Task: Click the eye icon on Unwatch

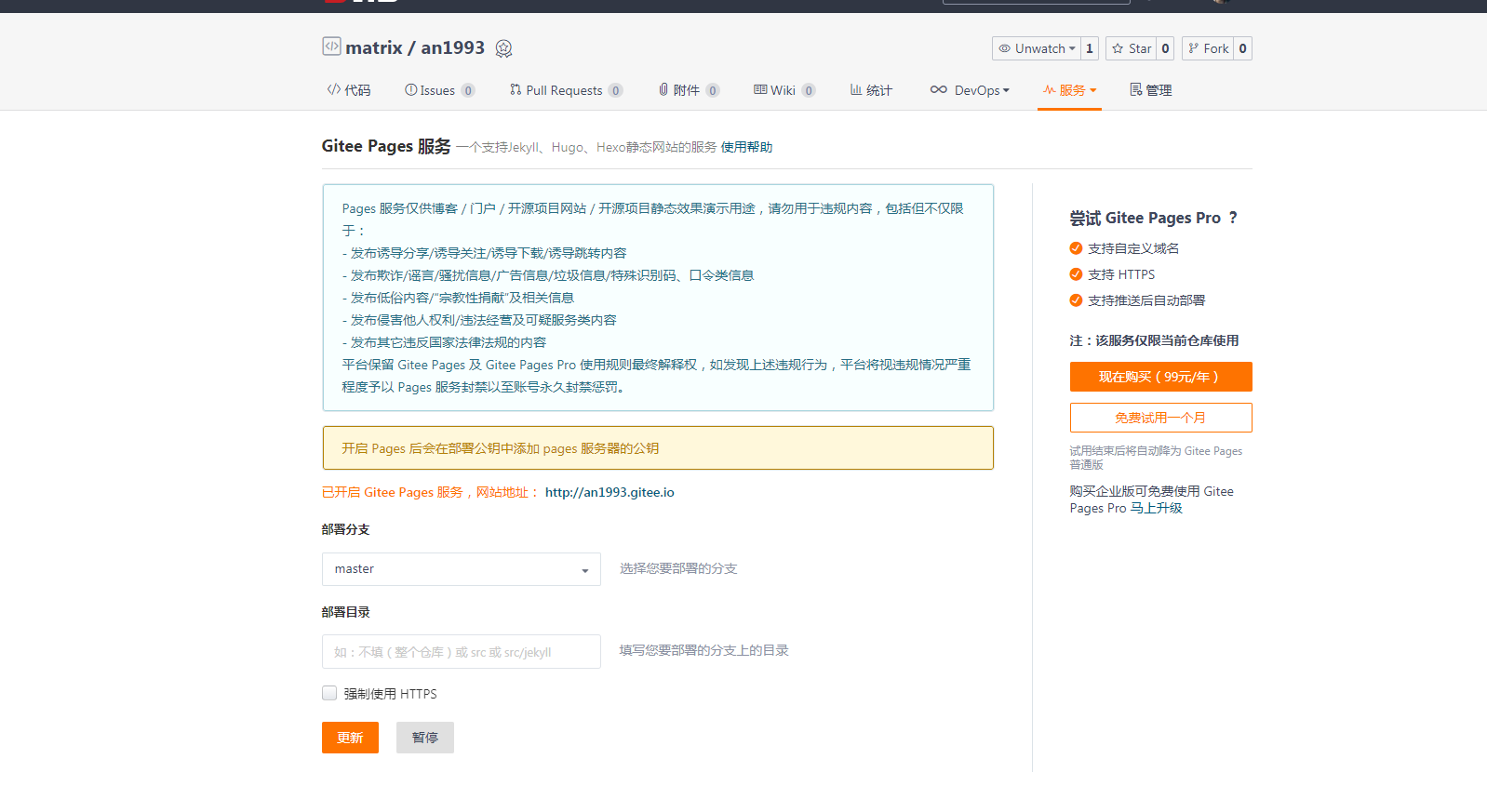Action: point(1004,48)
